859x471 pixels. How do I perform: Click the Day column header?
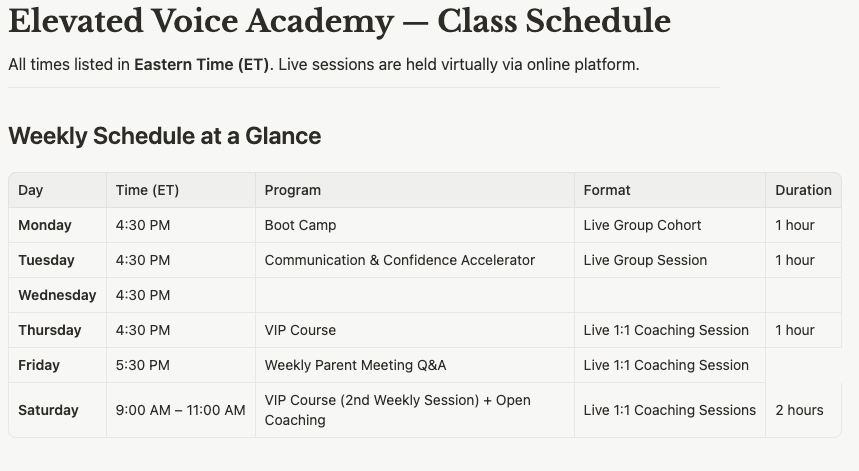tap(58, 190)
